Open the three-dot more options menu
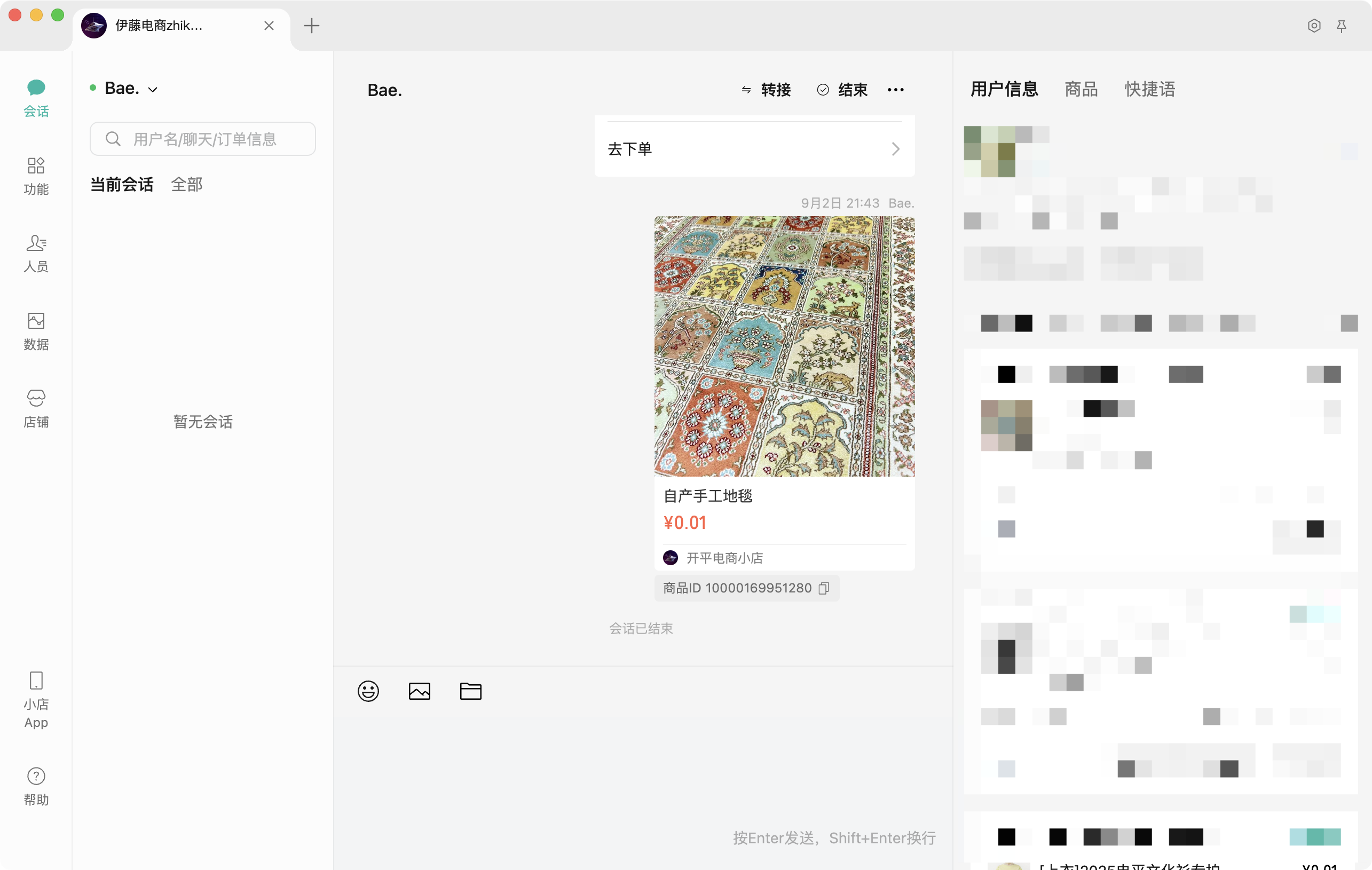 [x=895, y=90]
